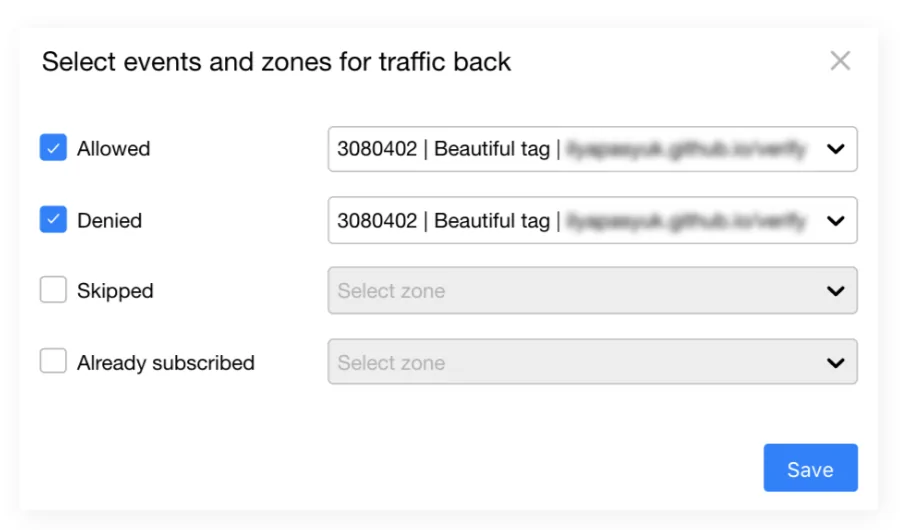Click the Allowed label text
912x530 pixels.
click(x=113, y=149)
